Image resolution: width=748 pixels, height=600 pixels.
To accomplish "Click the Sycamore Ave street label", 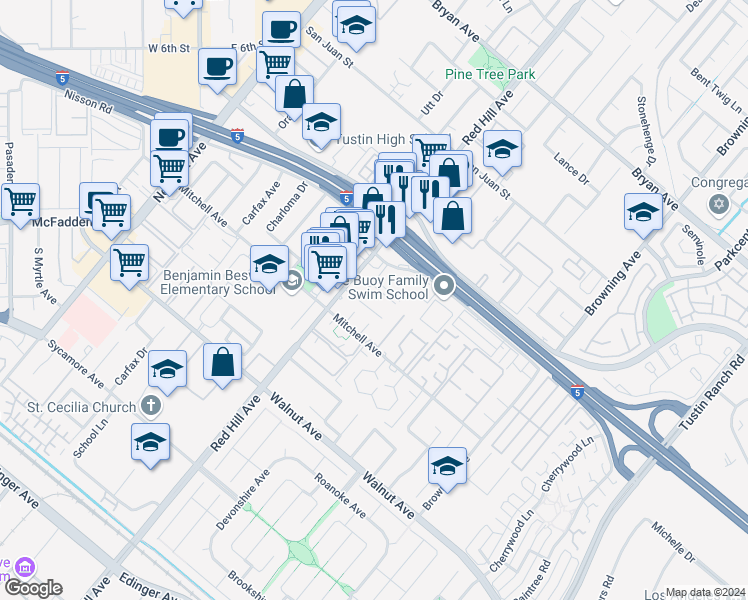I will (x=75, y=364).
